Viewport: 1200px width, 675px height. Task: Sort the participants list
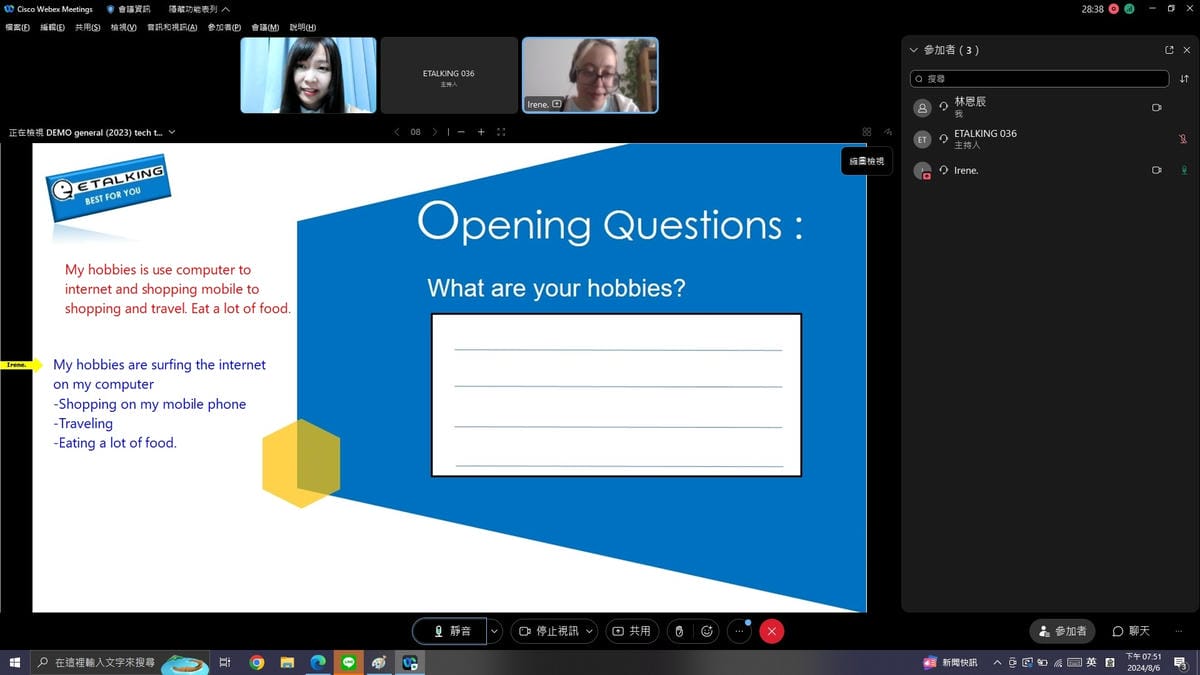(1185, 78)
